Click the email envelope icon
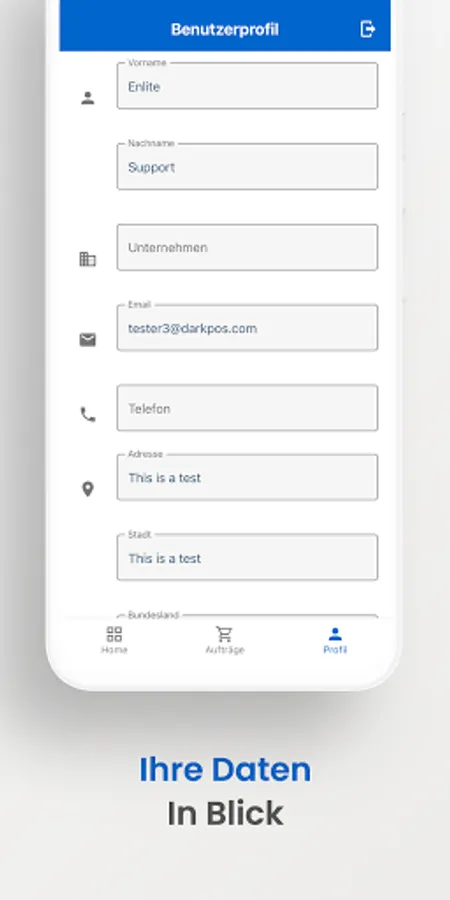Viewport: 450px width, 900px height. click(x=87, y=340)
